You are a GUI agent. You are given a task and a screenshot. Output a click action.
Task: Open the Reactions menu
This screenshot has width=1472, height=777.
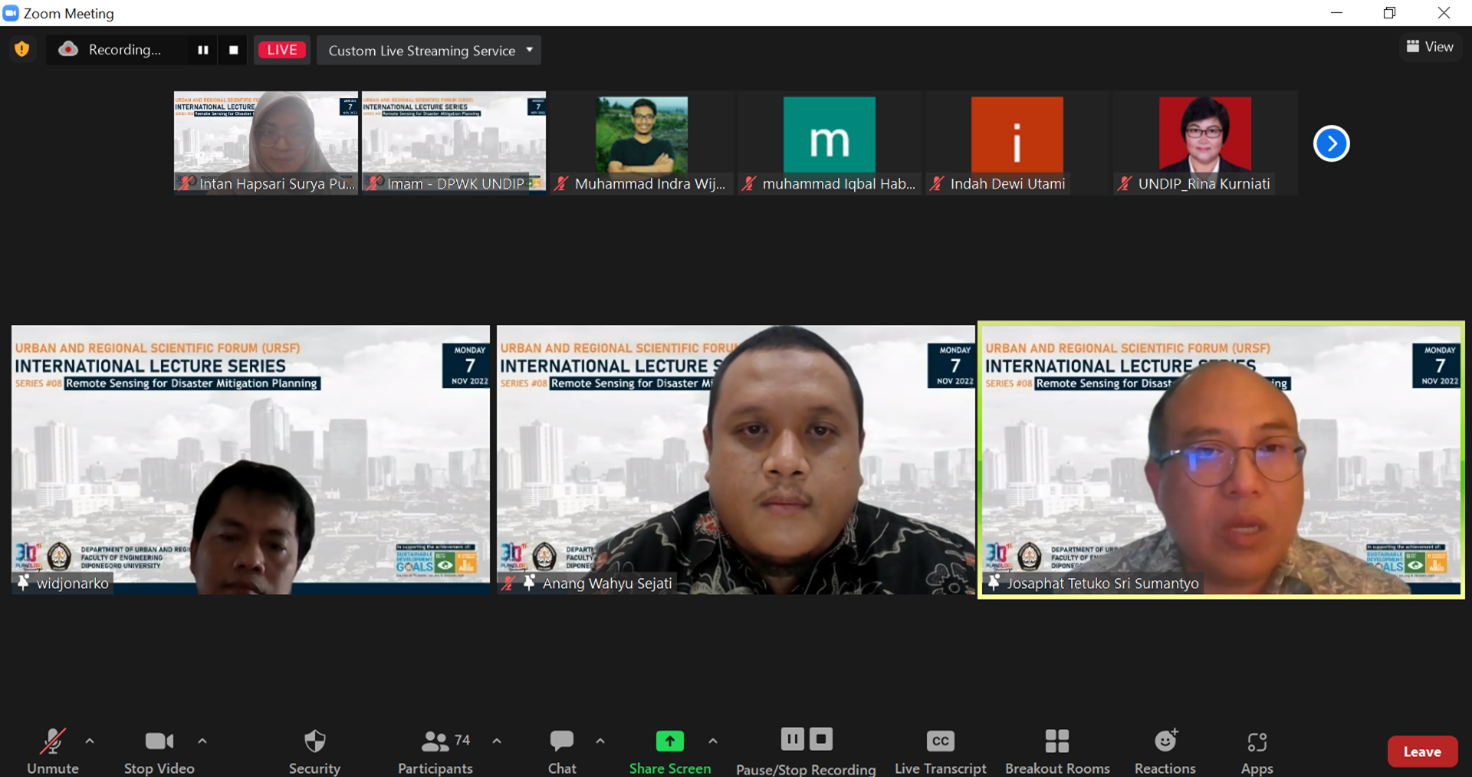[x=1165, y=750]
